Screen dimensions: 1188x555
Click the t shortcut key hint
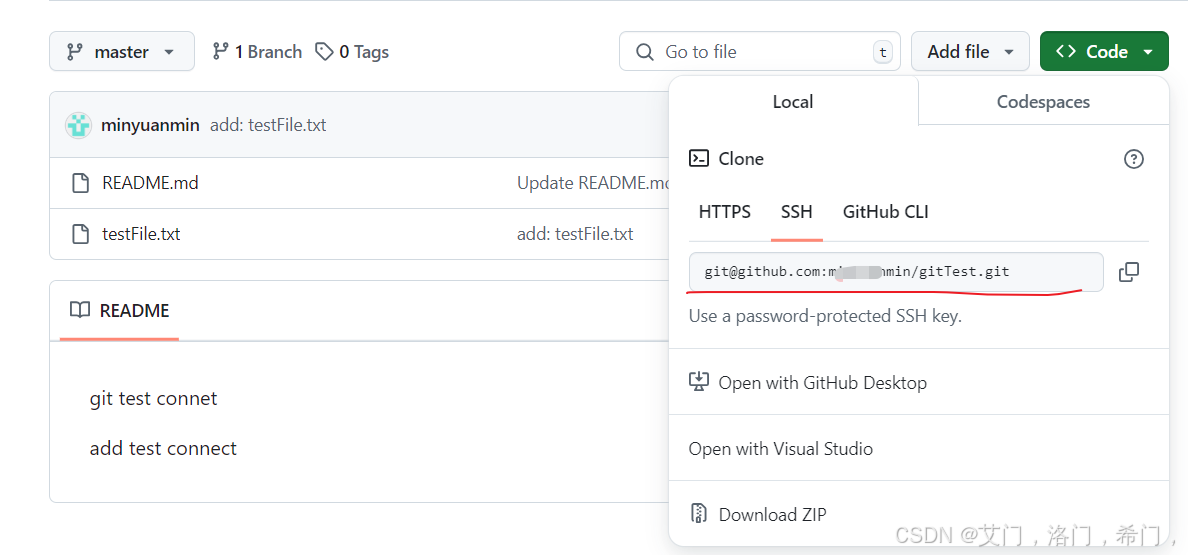tap(882, 52)
